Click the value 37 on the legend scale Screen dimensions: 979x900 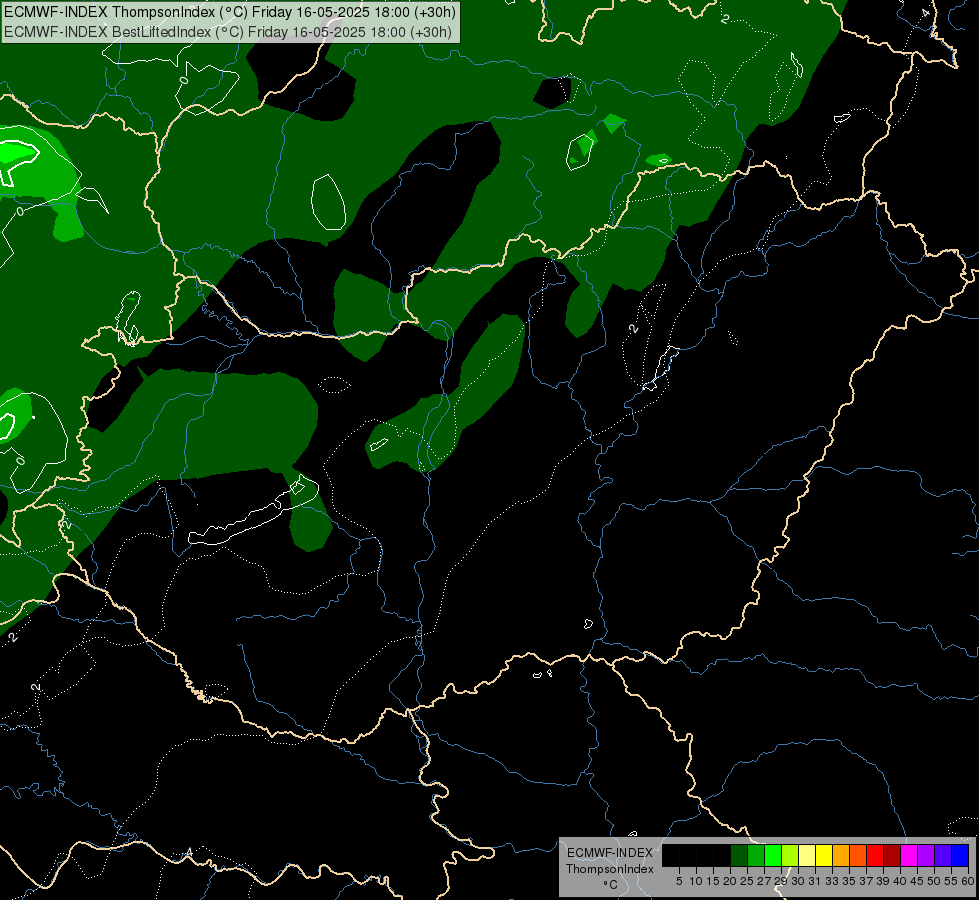[x=866, y=881]
